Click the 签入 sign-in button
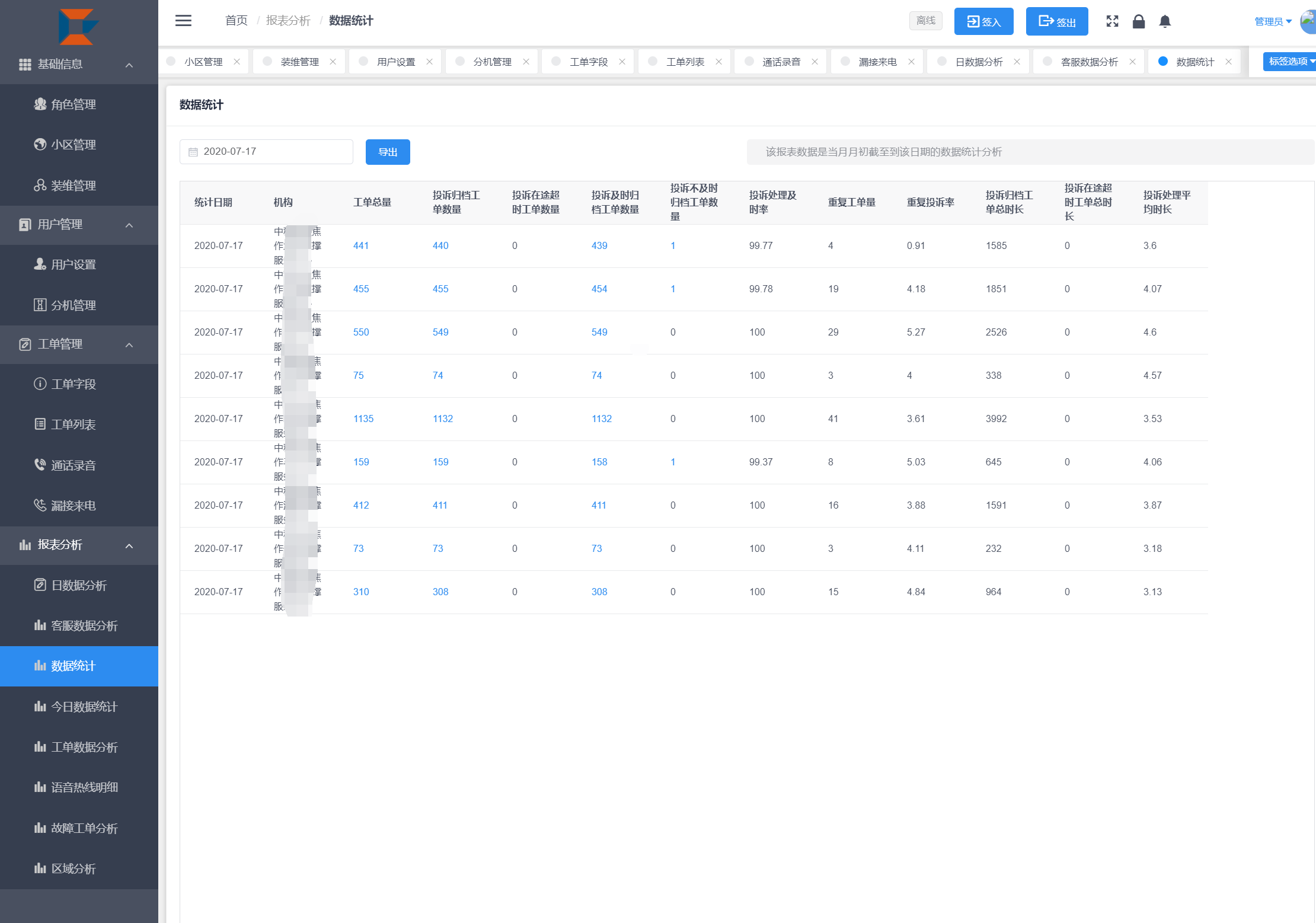Viewport: 1316px width, 923px height. 983,22
